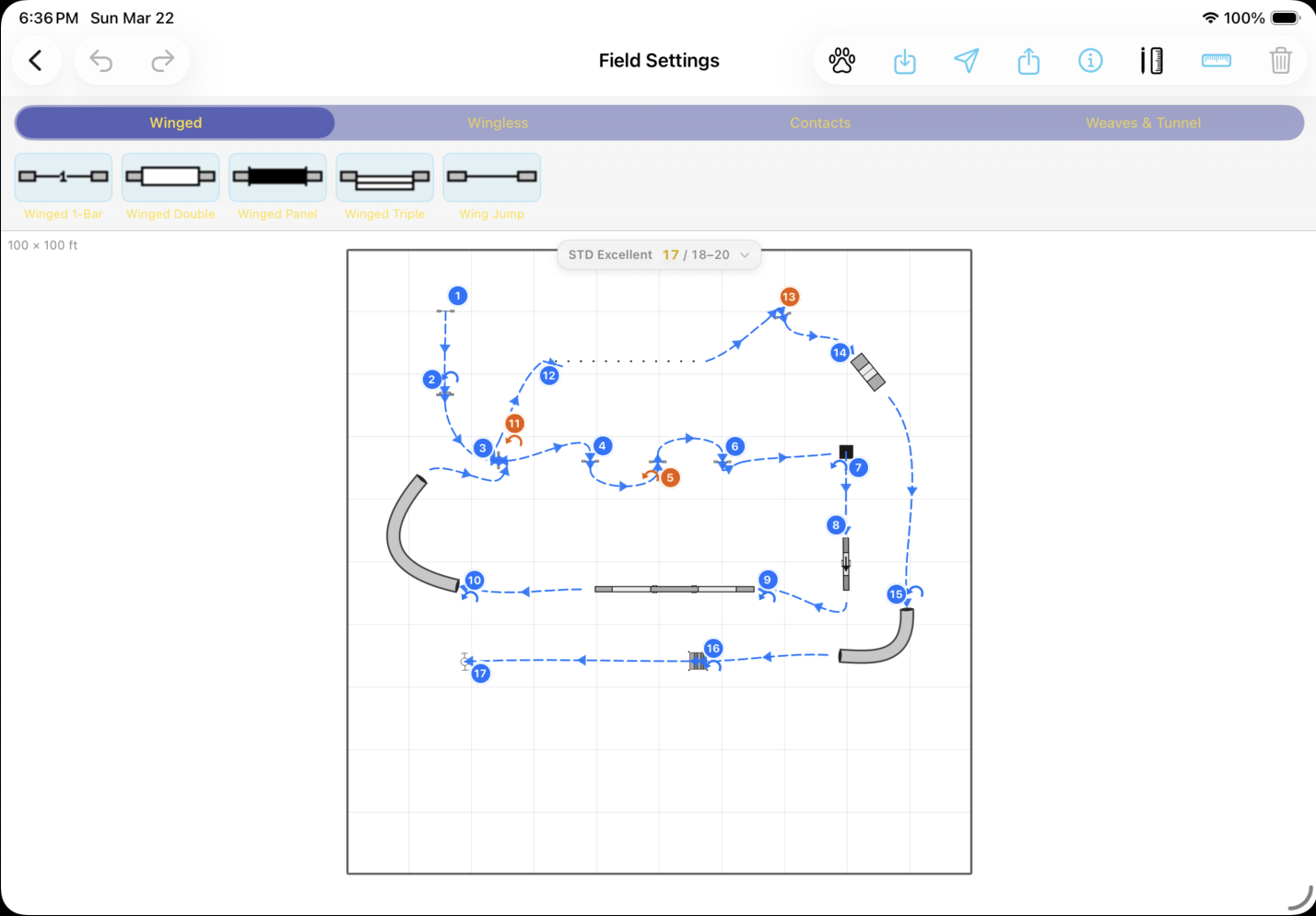Open the Contacts obstacle tab
1316x916 pixels.
coord(820,123)
